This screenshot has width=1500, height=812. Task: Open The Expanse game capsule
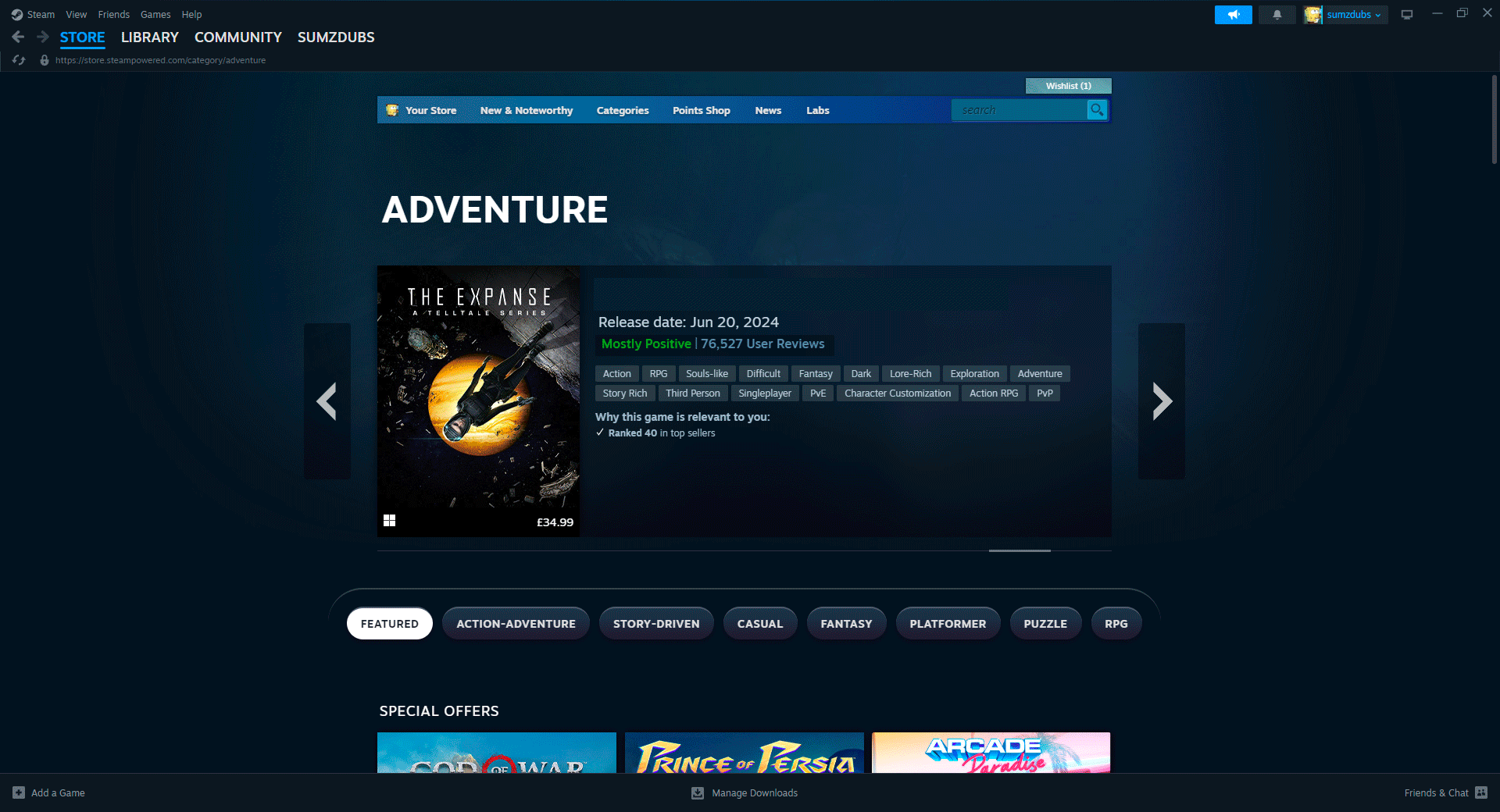(478, 401)
